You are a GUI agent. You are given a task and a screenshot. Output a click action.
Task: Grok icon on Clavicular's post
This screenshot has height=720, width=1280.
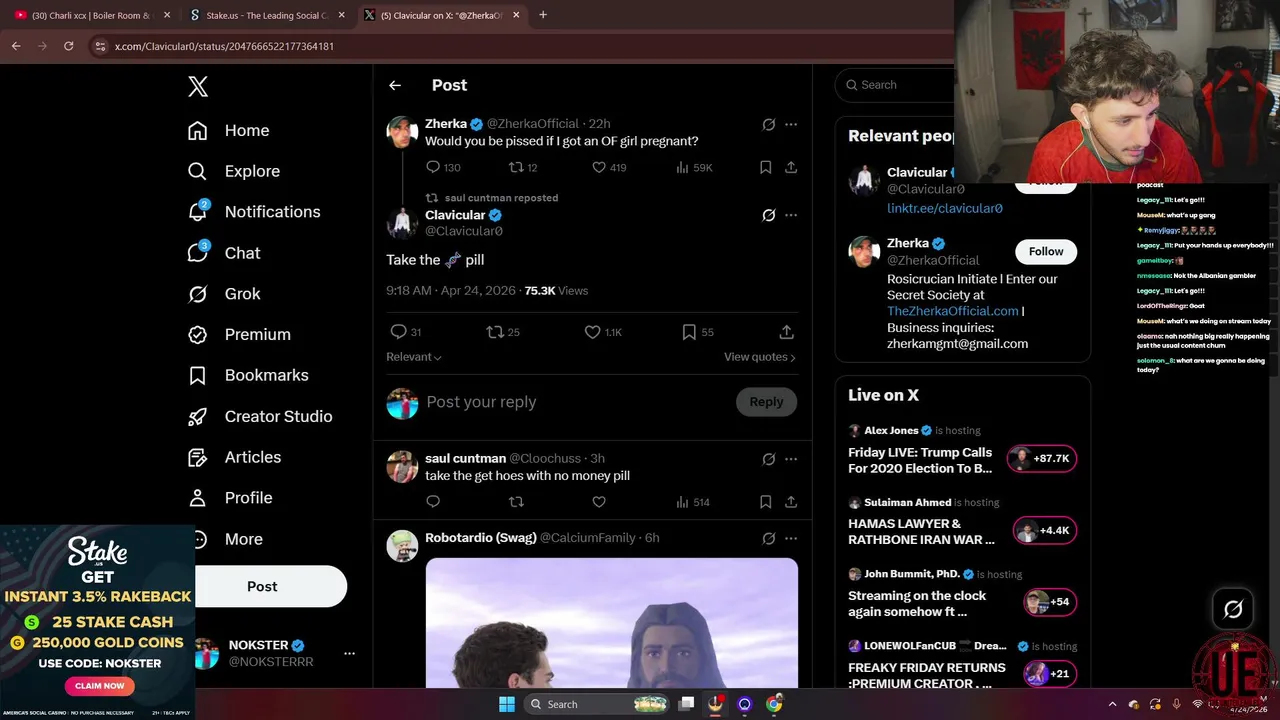click(x=768, y=215)
